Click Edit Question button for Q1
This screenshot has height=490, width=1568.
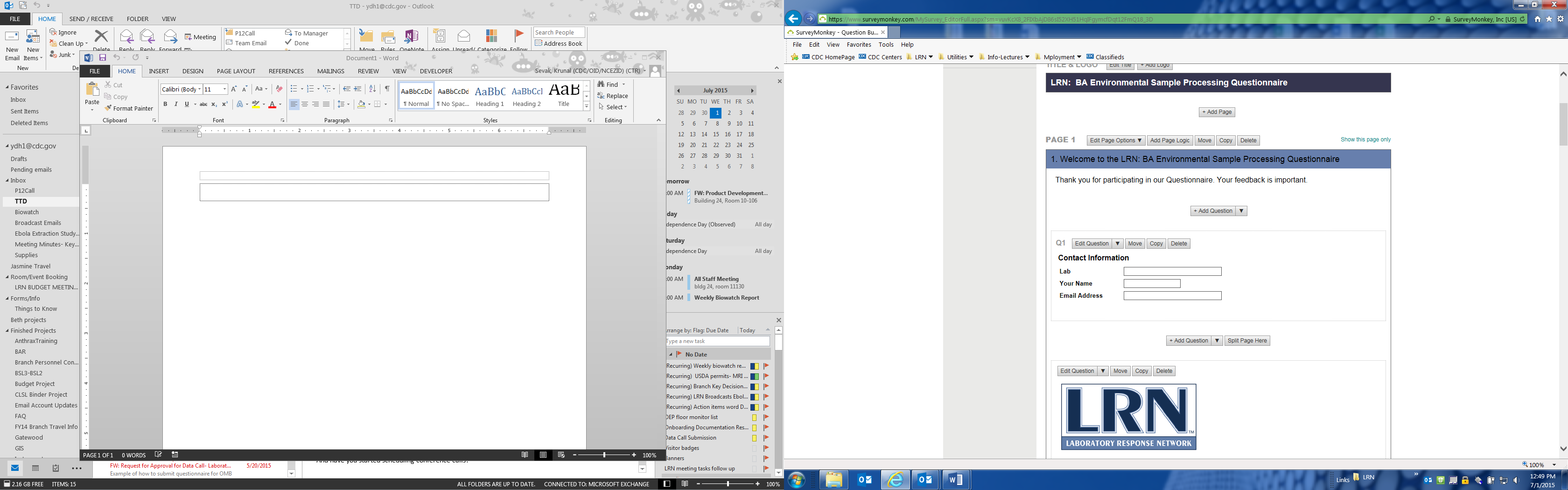click(x=1092, y=244)
